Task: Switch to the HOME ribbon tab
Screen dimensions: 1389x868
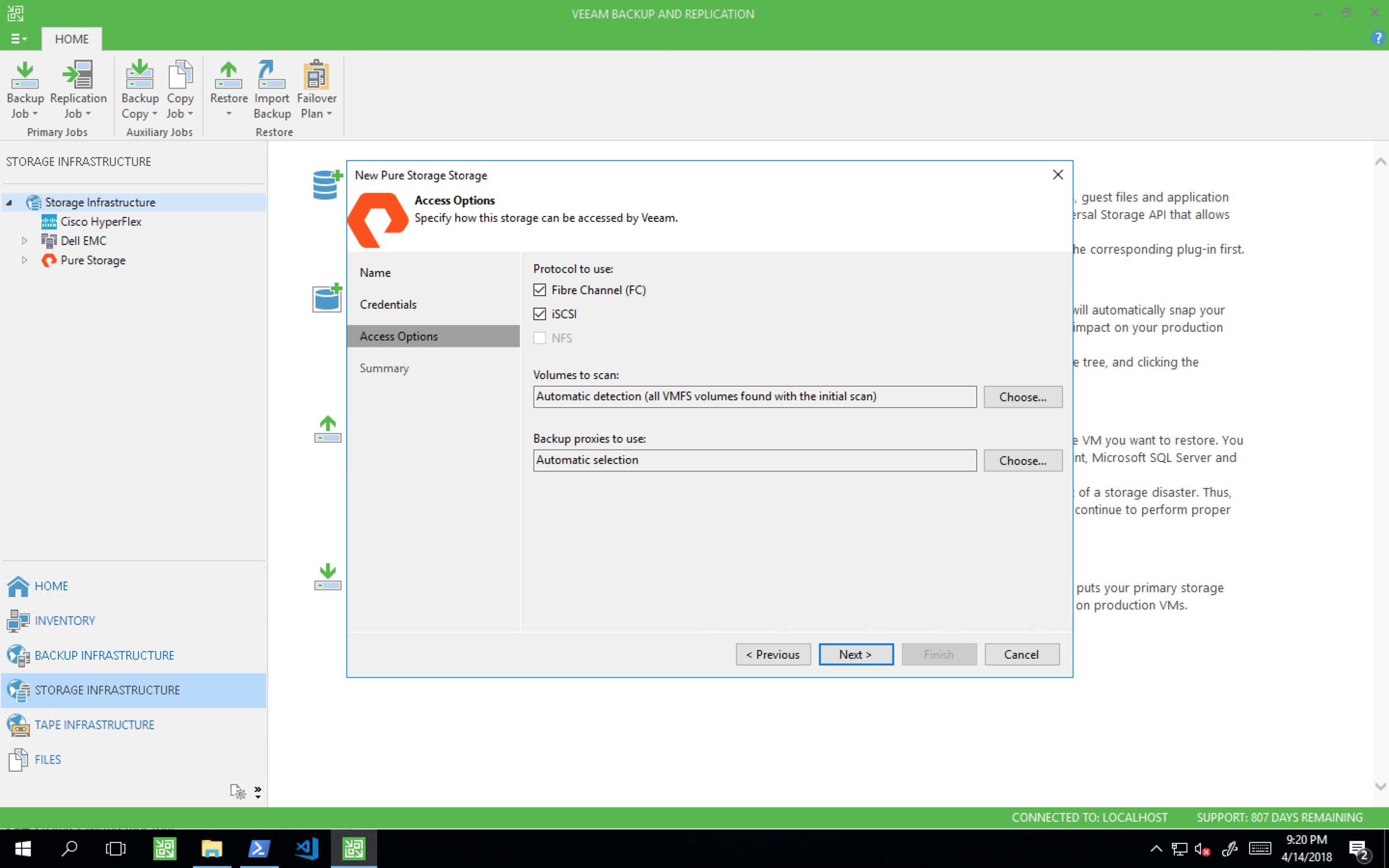Action: coord(72,39)
